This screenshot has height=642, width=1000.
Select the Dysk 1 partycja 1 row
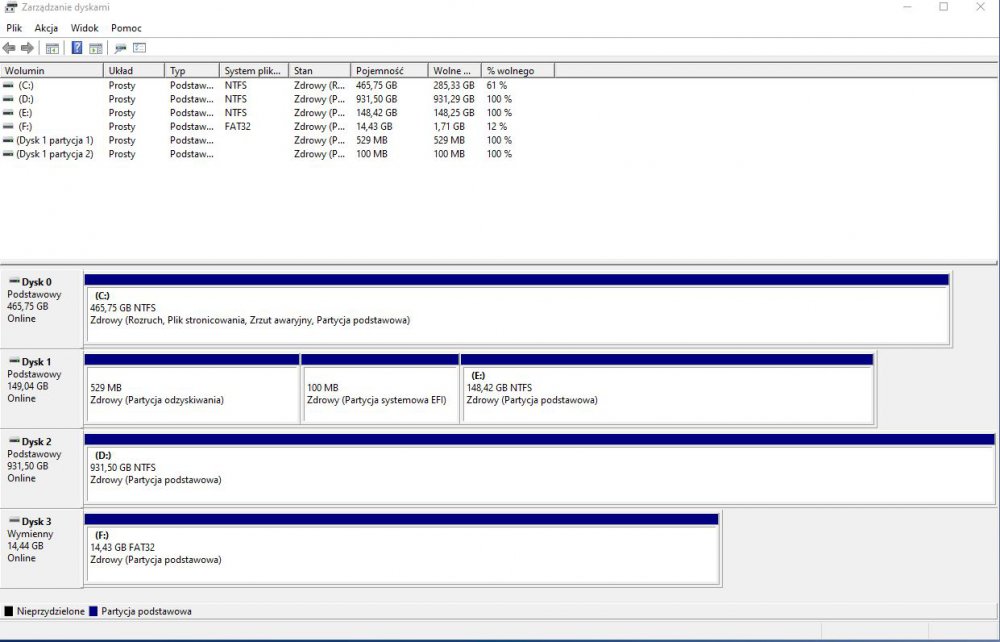pos(54,141)
